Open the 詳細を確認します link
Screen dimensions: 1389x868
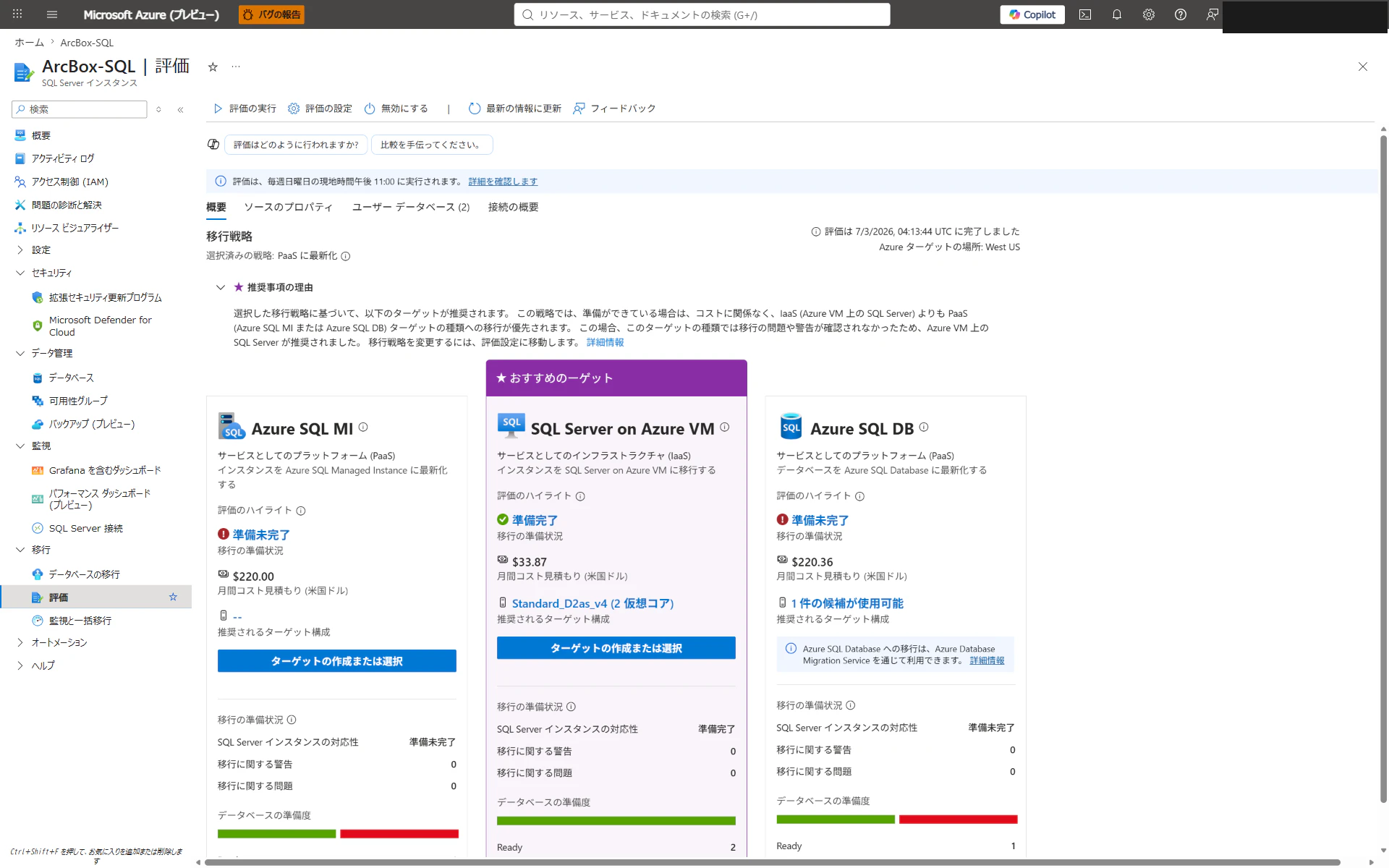point(503,182)
